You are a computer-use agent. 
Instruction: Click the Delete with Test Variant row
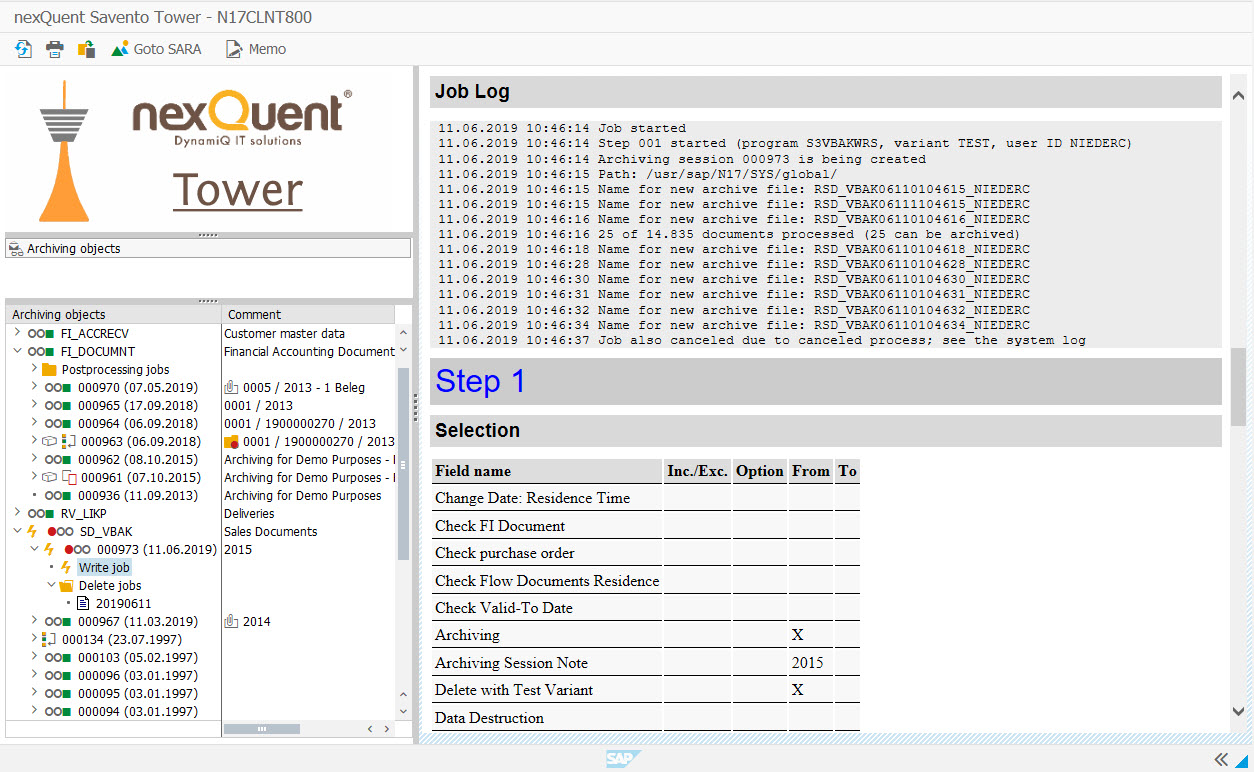coord(646,690)
